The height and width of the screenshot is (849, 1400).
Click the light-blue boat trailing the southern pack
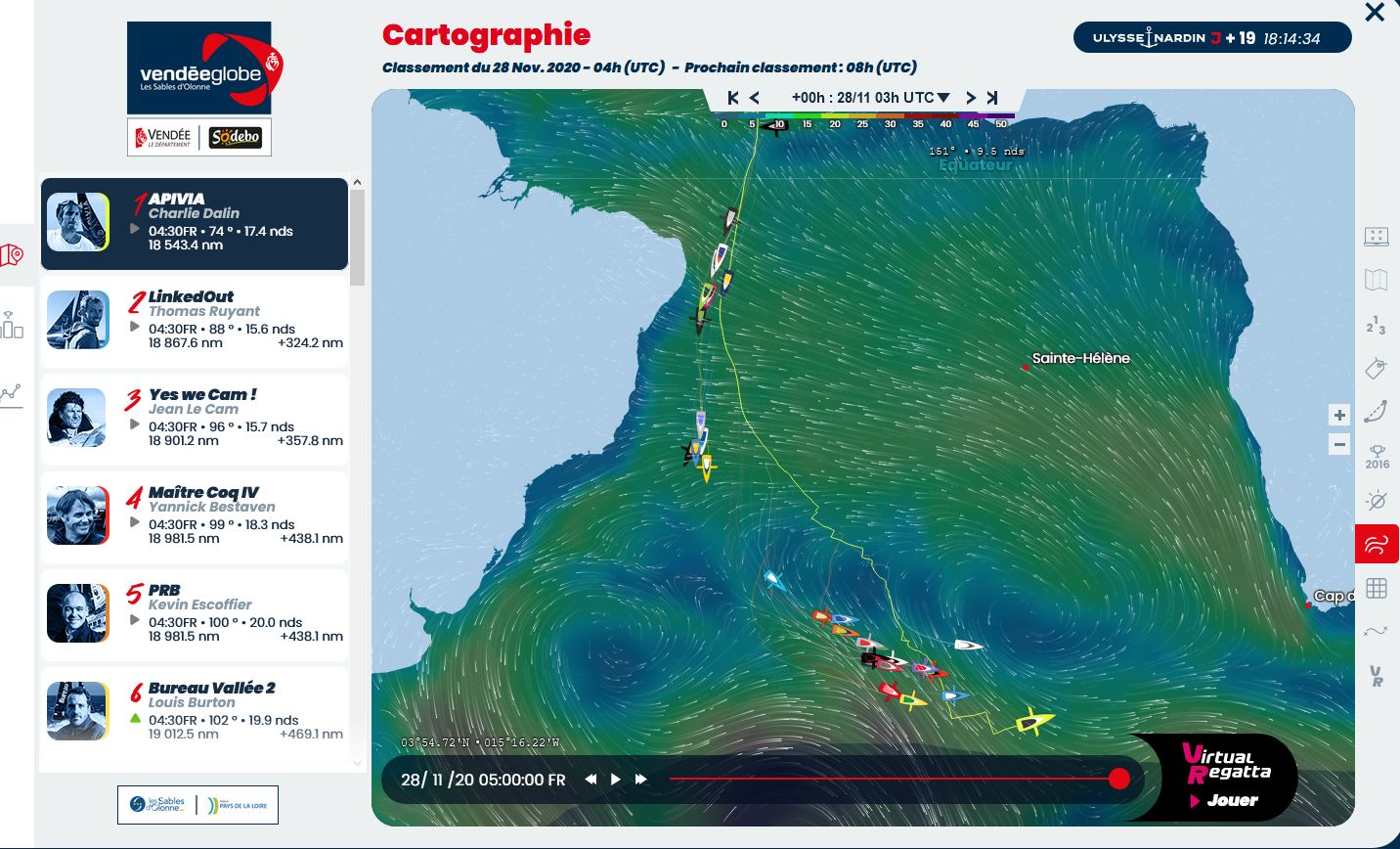click(x=774, y=580)
